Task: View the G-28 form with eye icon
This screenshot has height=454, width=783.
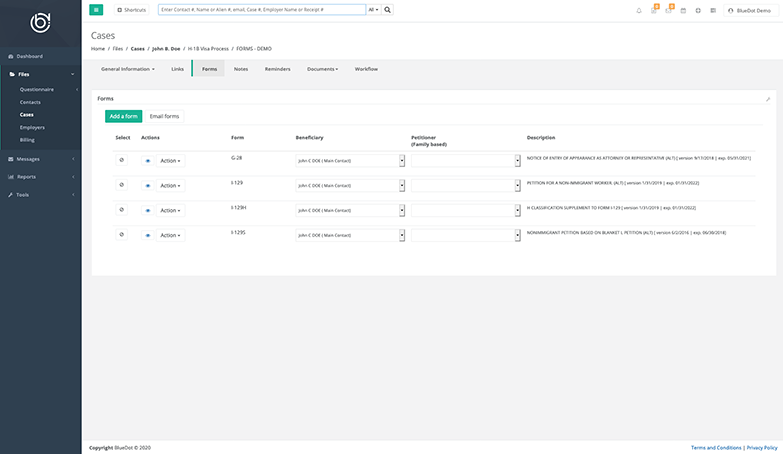Action: click(x=147, y=161)
